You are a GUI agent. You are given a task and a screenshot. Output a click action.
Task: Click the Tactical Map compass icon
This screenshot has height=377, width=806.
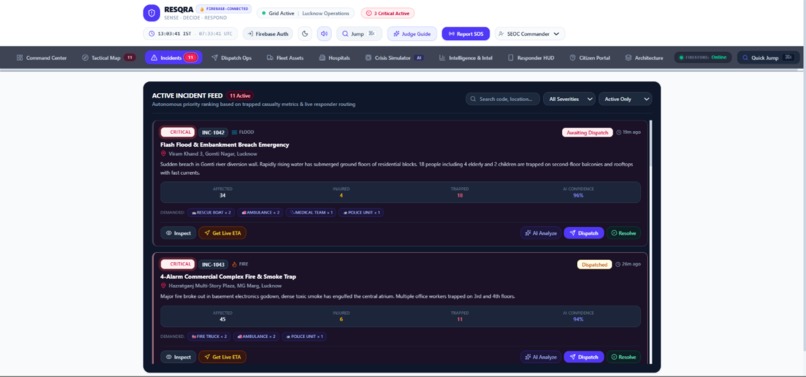coord(85,58)
